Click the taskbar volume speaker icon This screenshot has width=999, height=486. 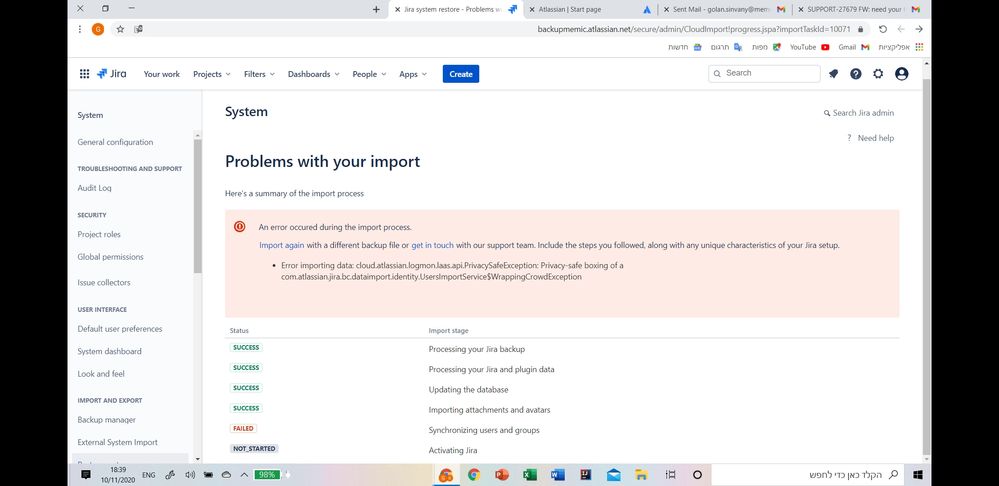coord(189,475)
